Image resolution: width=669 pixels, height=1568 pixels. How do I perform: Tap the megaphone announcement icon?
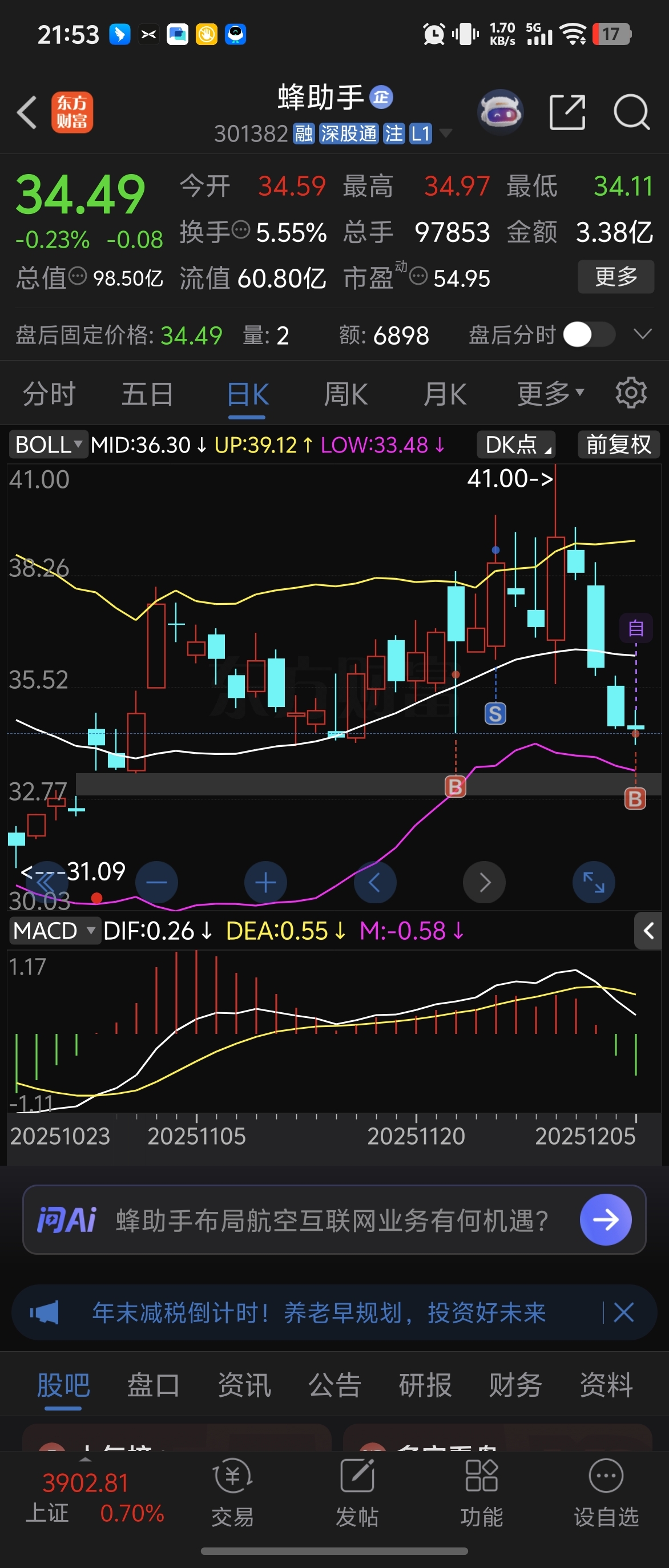pos(45,1312)
